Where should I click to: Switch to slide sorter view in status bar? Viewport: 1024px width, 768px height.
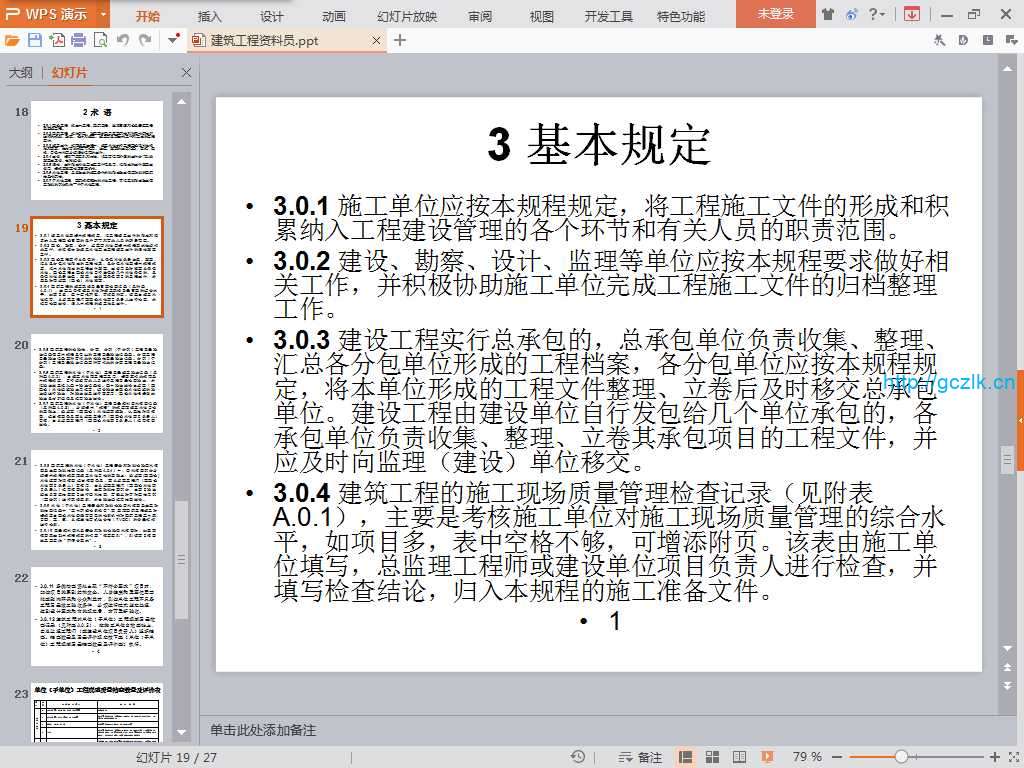[713, 757]
